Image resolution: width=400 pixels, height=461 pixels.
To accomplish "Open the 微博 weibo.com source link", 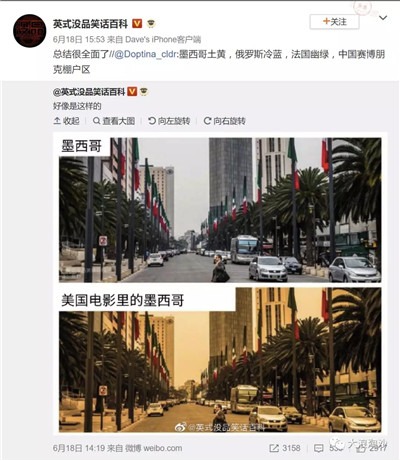I will (154, 448).
